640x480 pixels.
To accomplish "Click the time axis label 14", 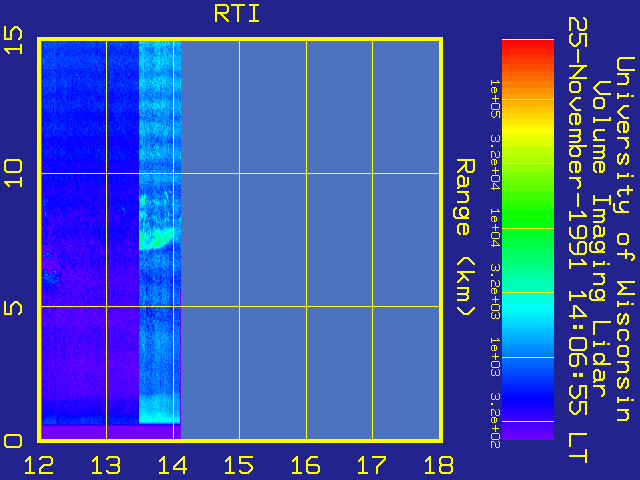I will [173, 465].
